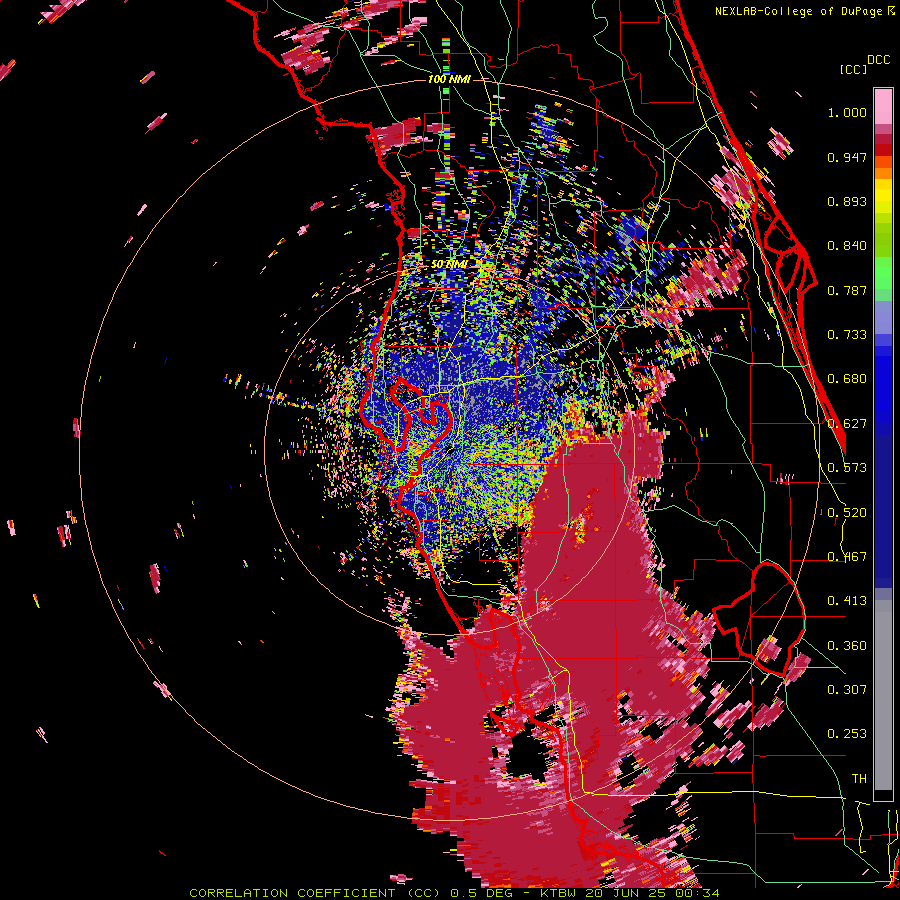The height and width of the screenshot is (900, 900).
Task: Click the 0.893 color scale value
Action: (x=847, y=201)
